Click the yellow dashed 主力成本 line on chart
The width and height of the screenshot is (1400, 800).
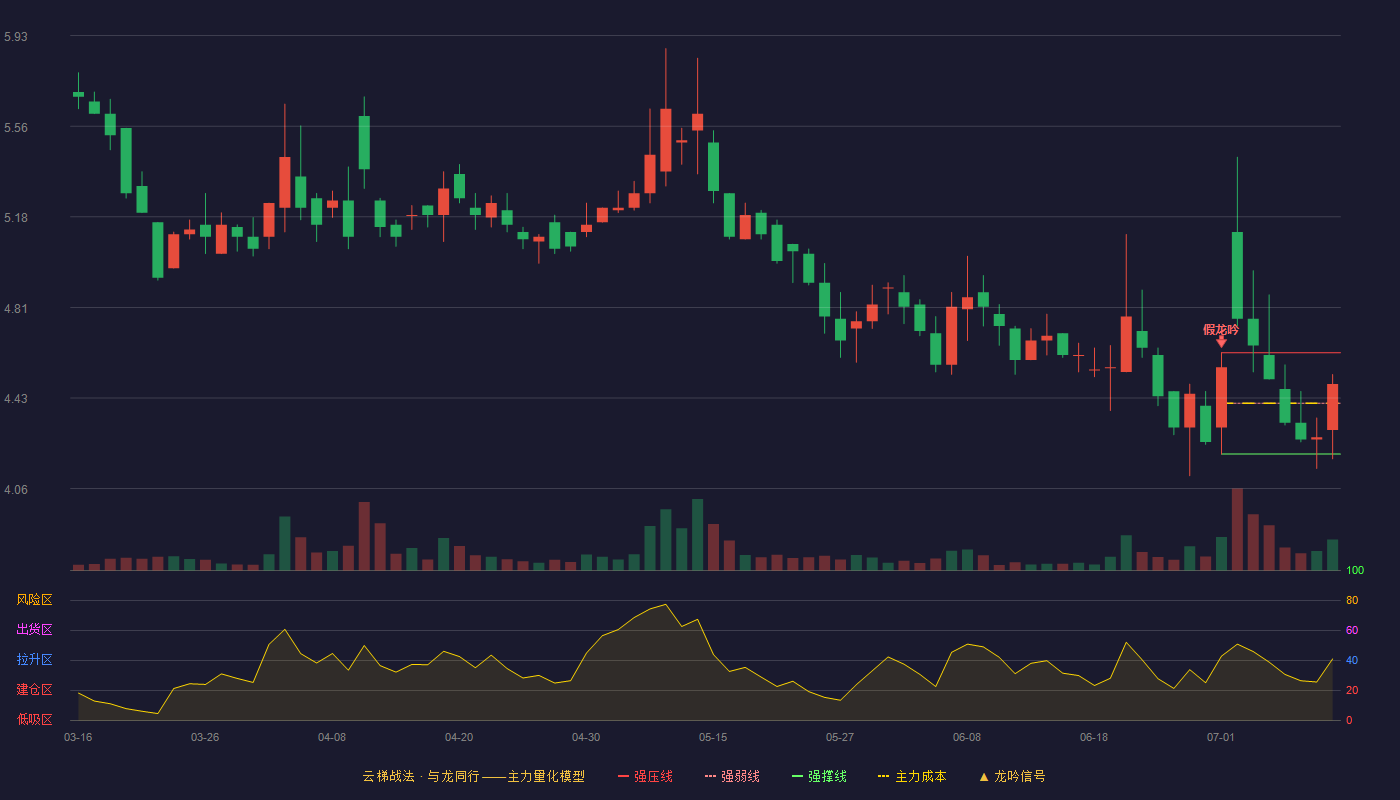click(1281, 403)
